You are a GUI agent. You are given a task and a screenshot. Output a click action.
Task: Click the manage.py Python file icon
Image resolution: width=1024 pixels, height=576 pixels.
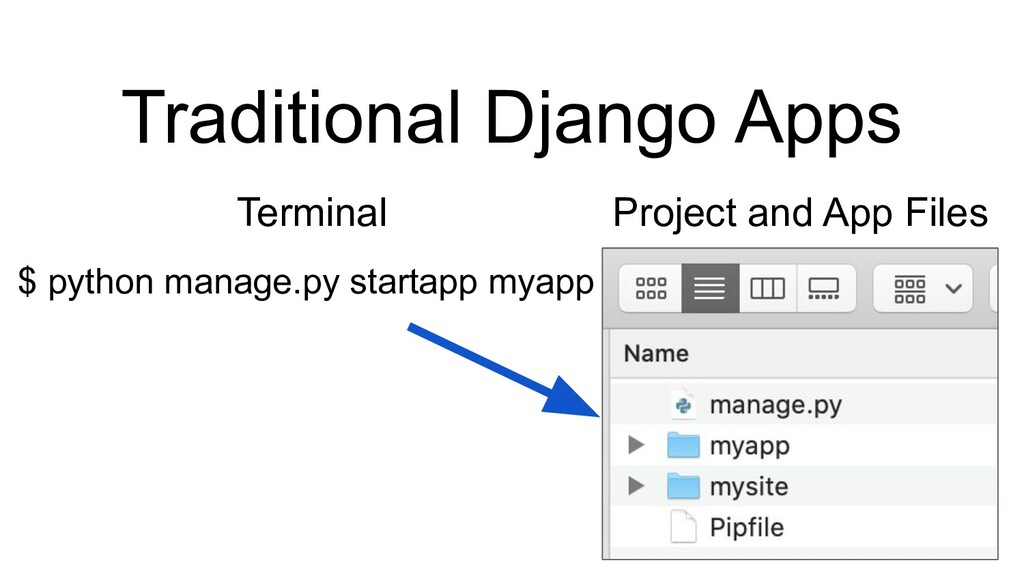(683, 405)
